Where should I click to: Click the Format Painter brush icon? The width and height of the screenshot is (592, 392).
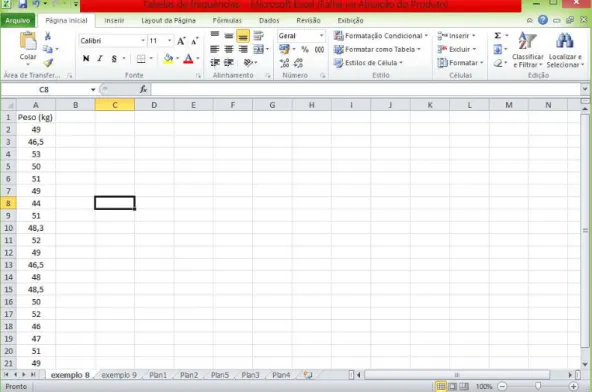(48, 63)
